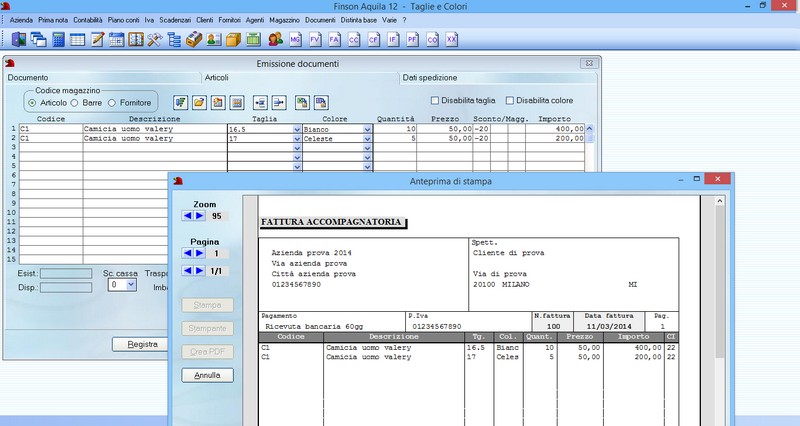Screen dimensions: 800x426
Task: Open the IF document icon
Action: [x=393, y=39]
